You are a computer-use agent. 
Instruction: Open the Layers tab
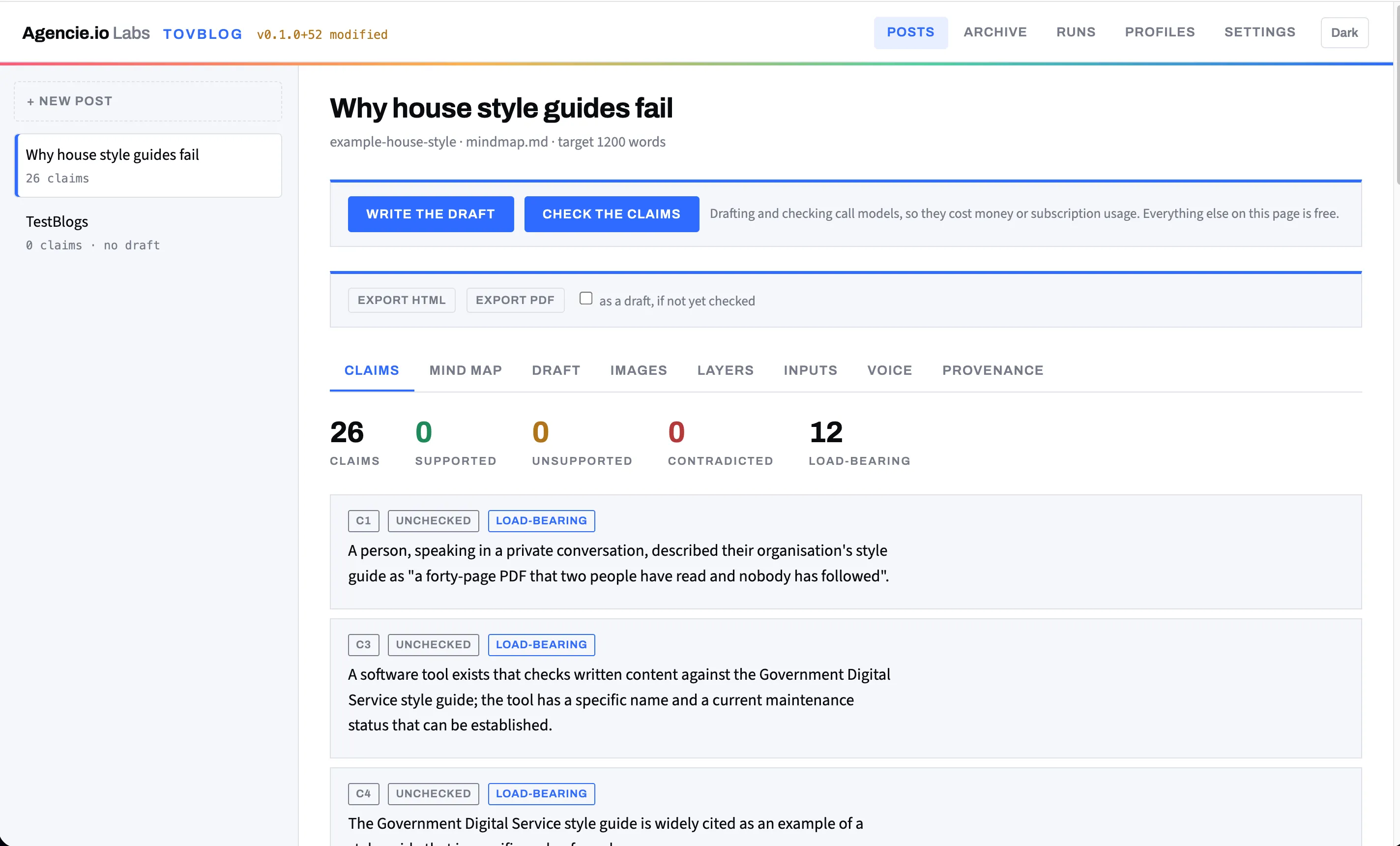[725, 371]
